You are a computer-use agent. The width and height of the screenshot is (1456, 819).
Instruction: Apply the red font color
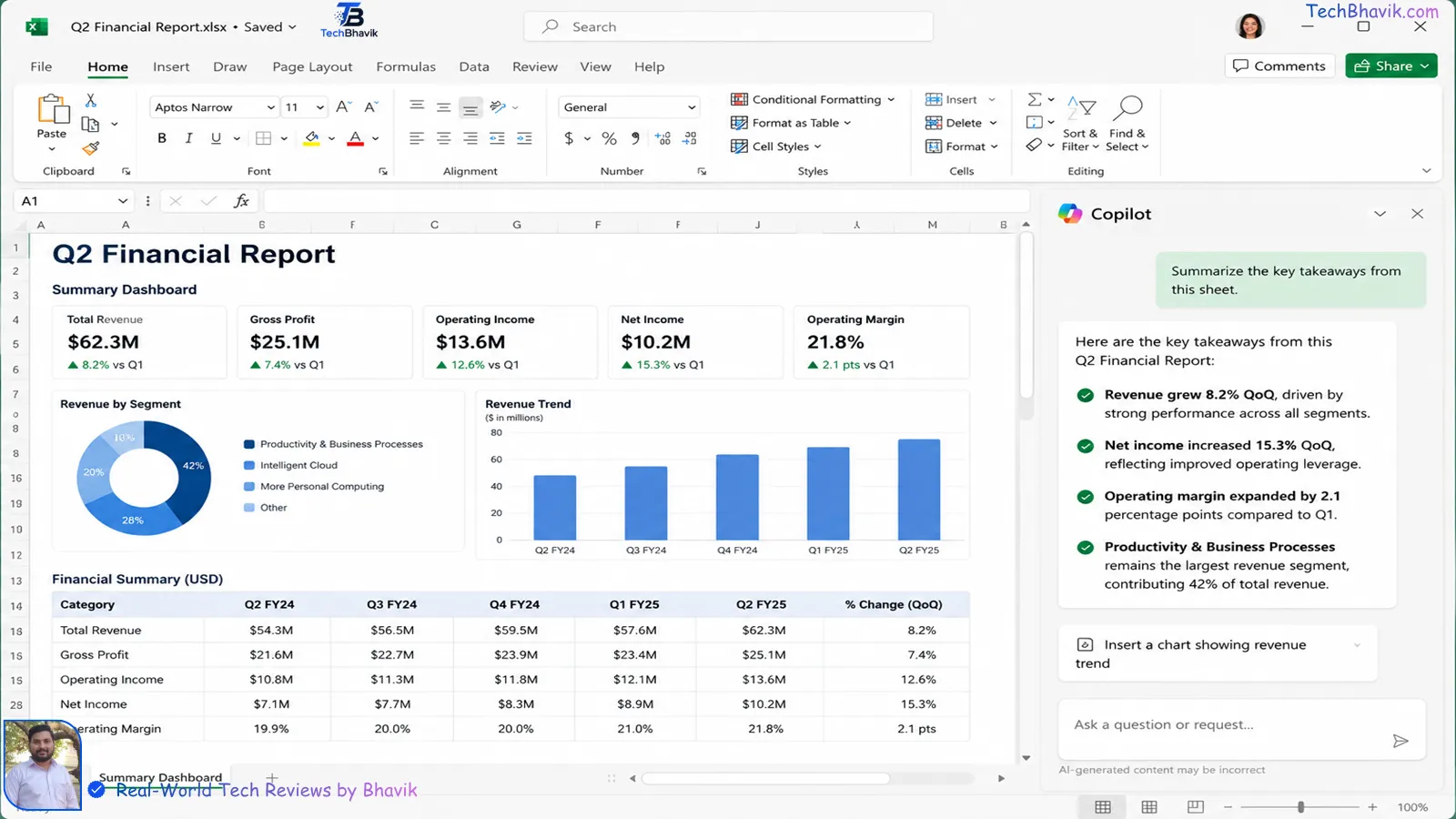click(x=355, y=138)
